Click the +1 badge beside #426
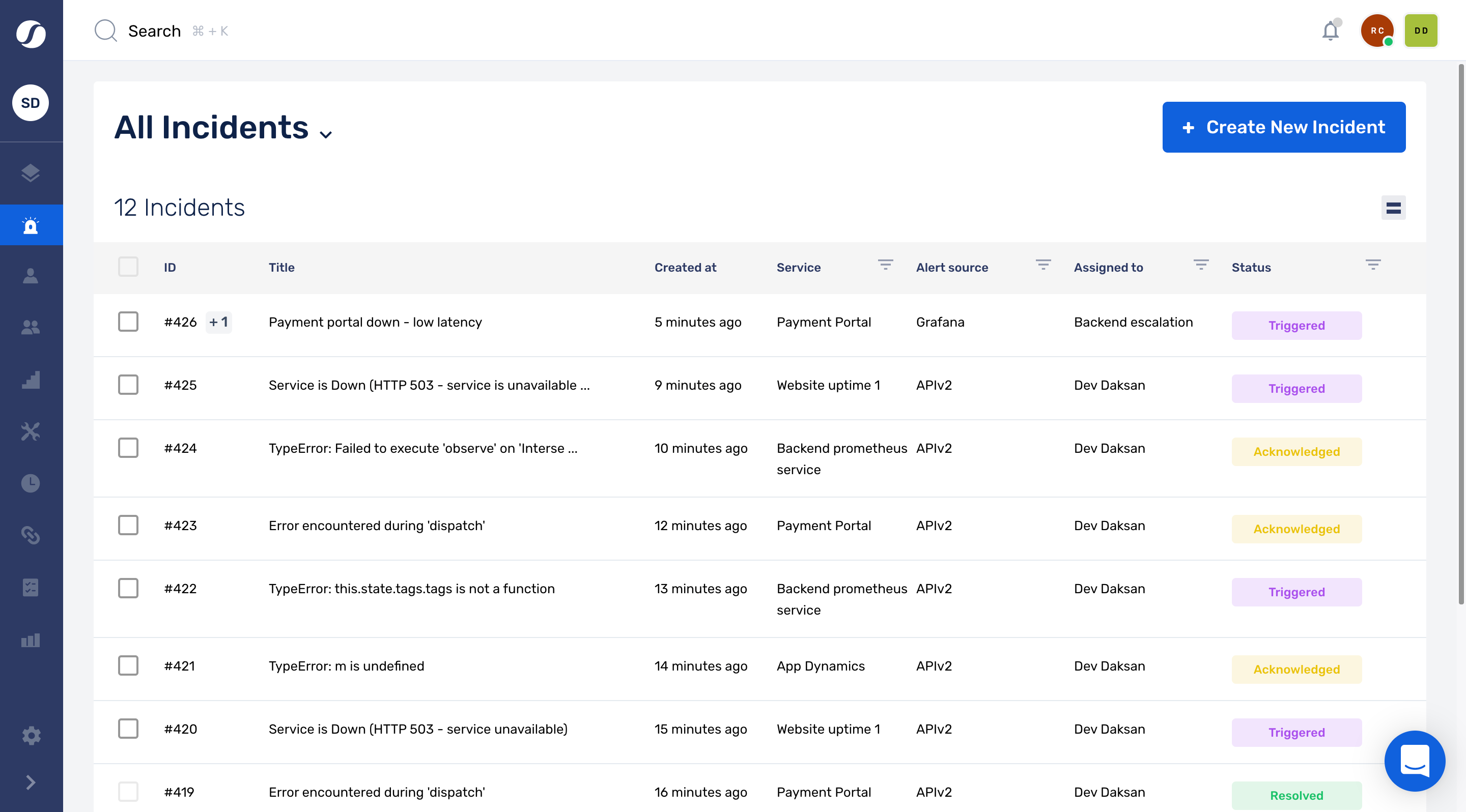 click(x=218, y=323)
